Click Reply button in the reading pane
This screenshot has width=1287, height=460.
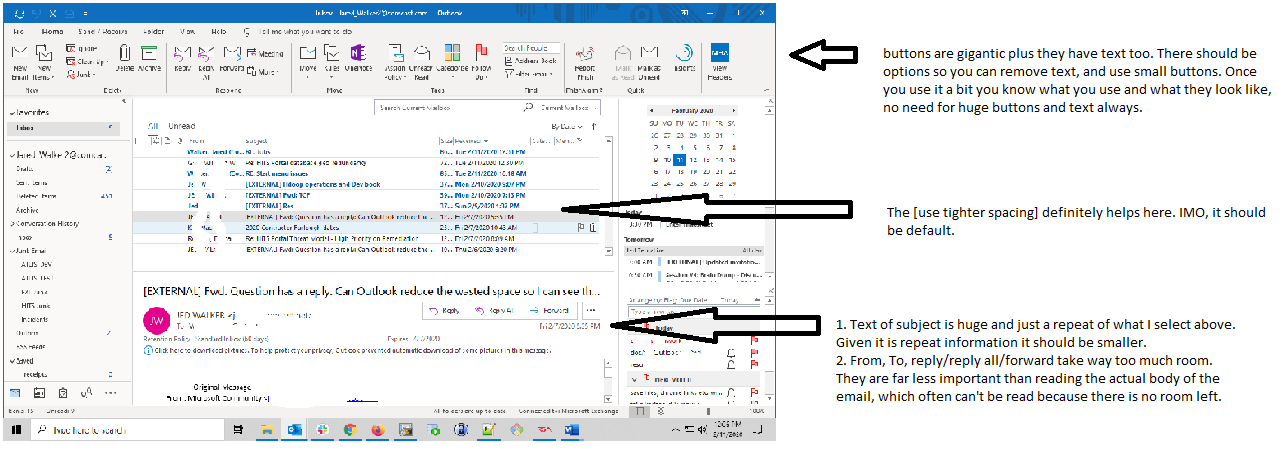pyautogui.click(x=446, y=311)
